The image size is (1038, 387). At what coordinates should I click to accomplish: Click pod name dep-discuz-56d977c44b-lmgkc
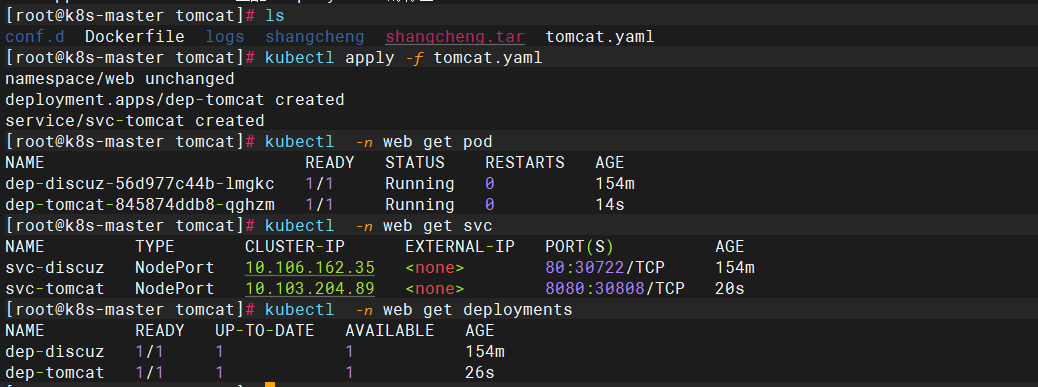tap(140, 184)
